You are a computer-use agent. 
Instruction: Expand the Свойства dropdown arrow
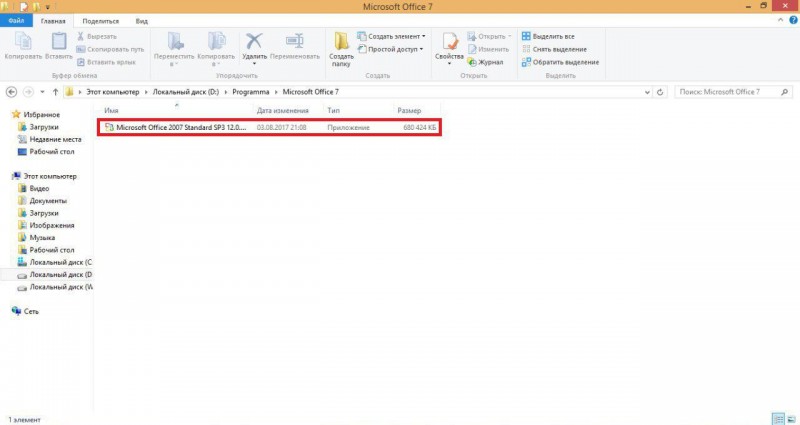tap(449, 63)
